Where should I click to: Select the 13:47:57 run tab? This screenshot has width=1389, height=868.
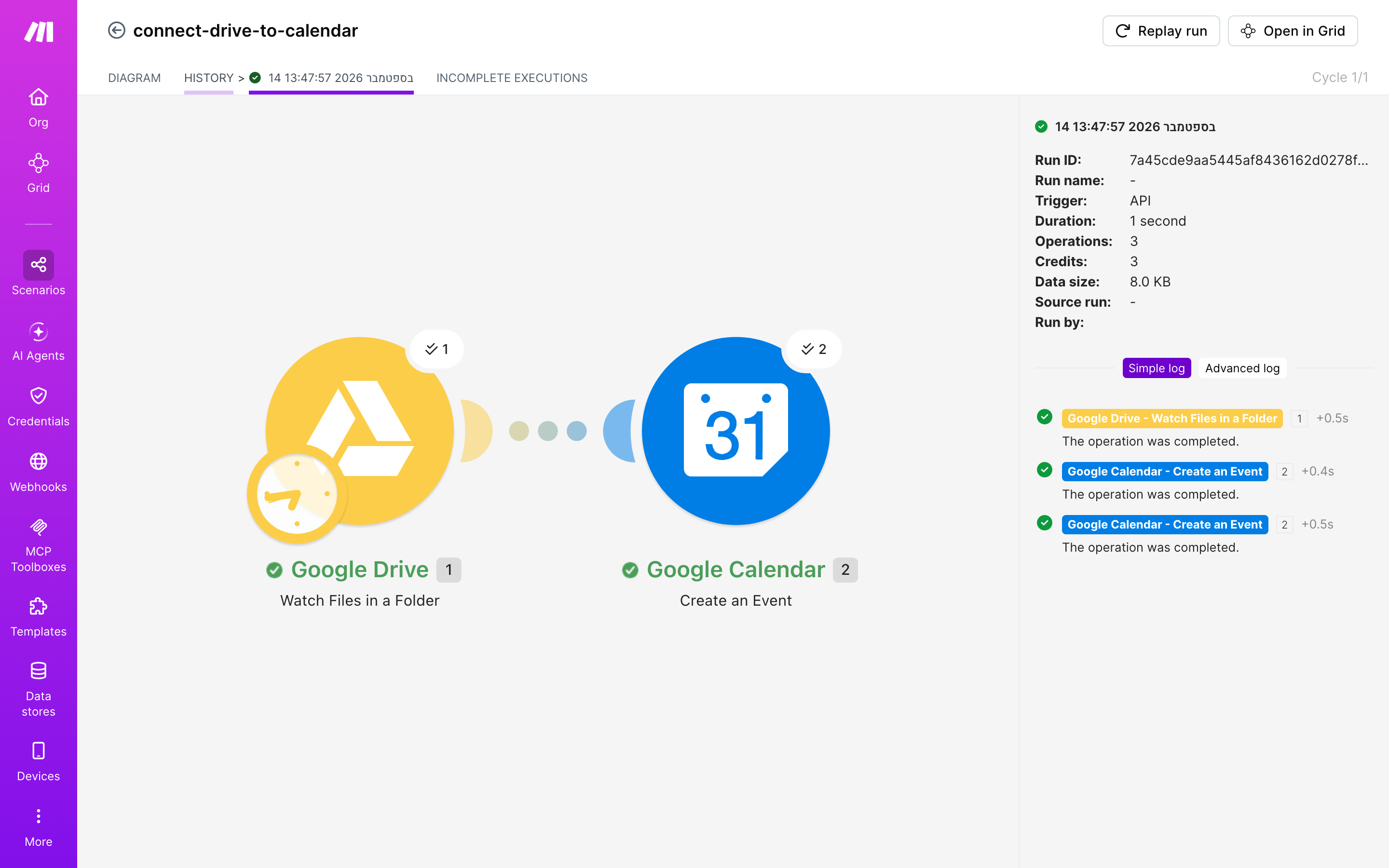pos(331,78)
